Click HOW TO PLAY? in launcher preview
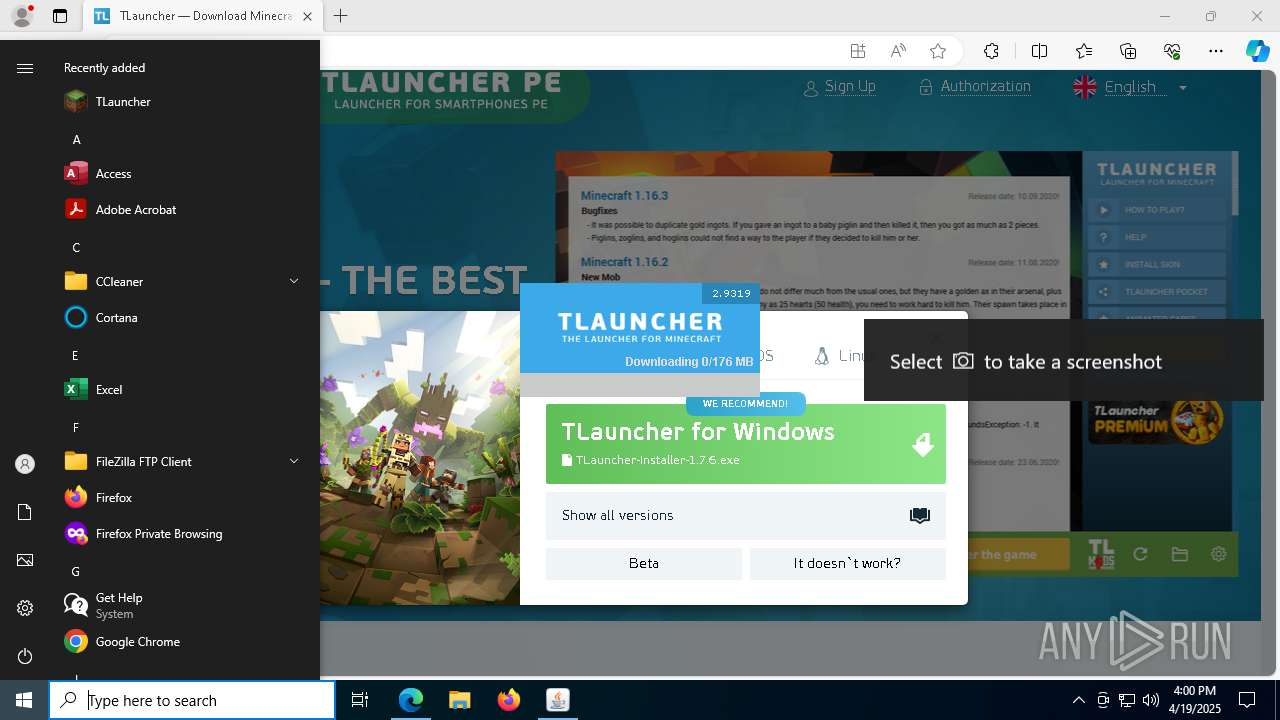The width and height of the screenshot is (1280, 720). (x=1157, y=210)
